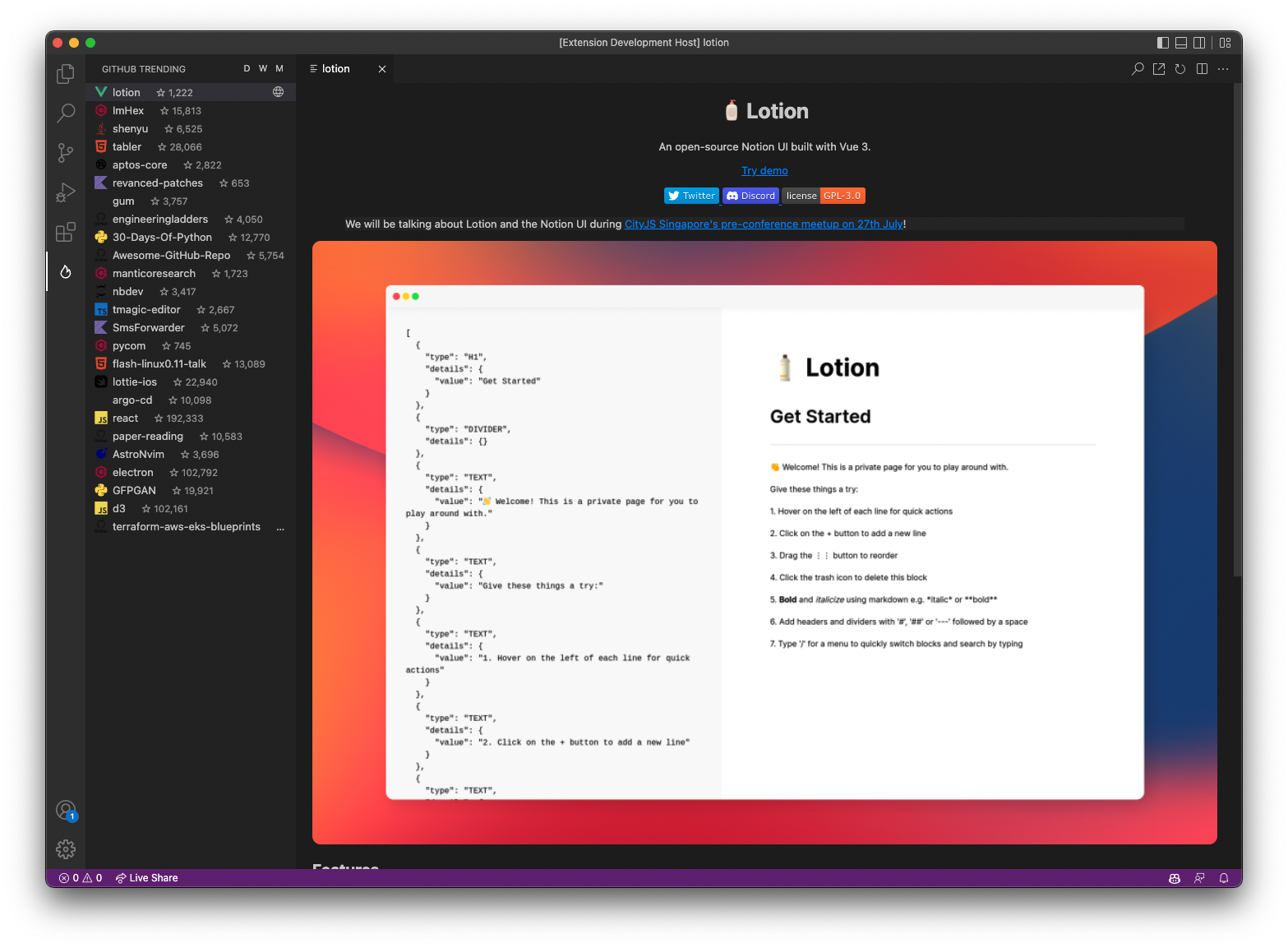Click the Copilot status bar icon
This screenshot has height=948, width=1288.
(1175, 878)
